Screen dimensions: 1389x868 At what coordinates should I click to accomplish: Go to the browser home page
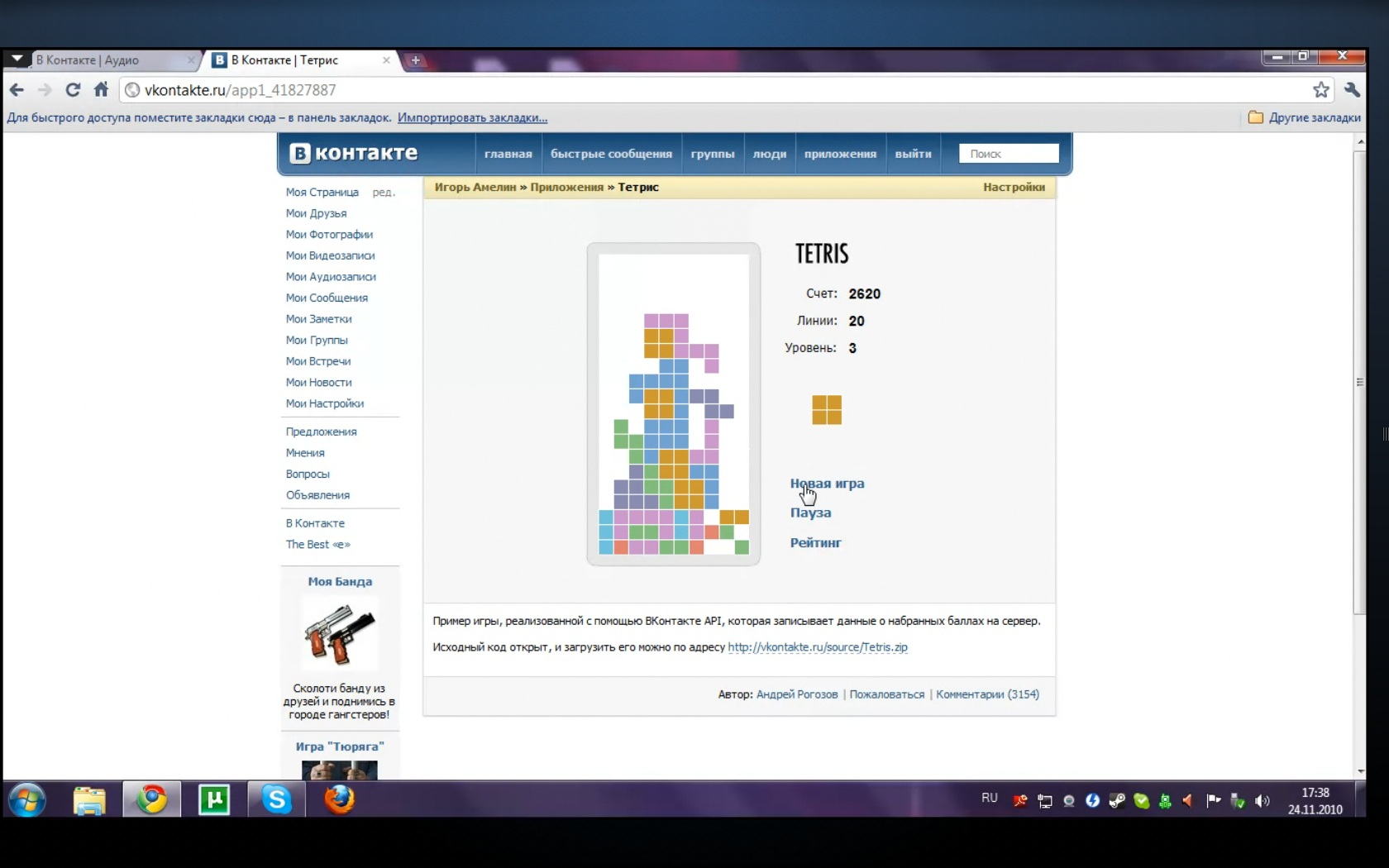pyautogui.click(x=101, y=89)
